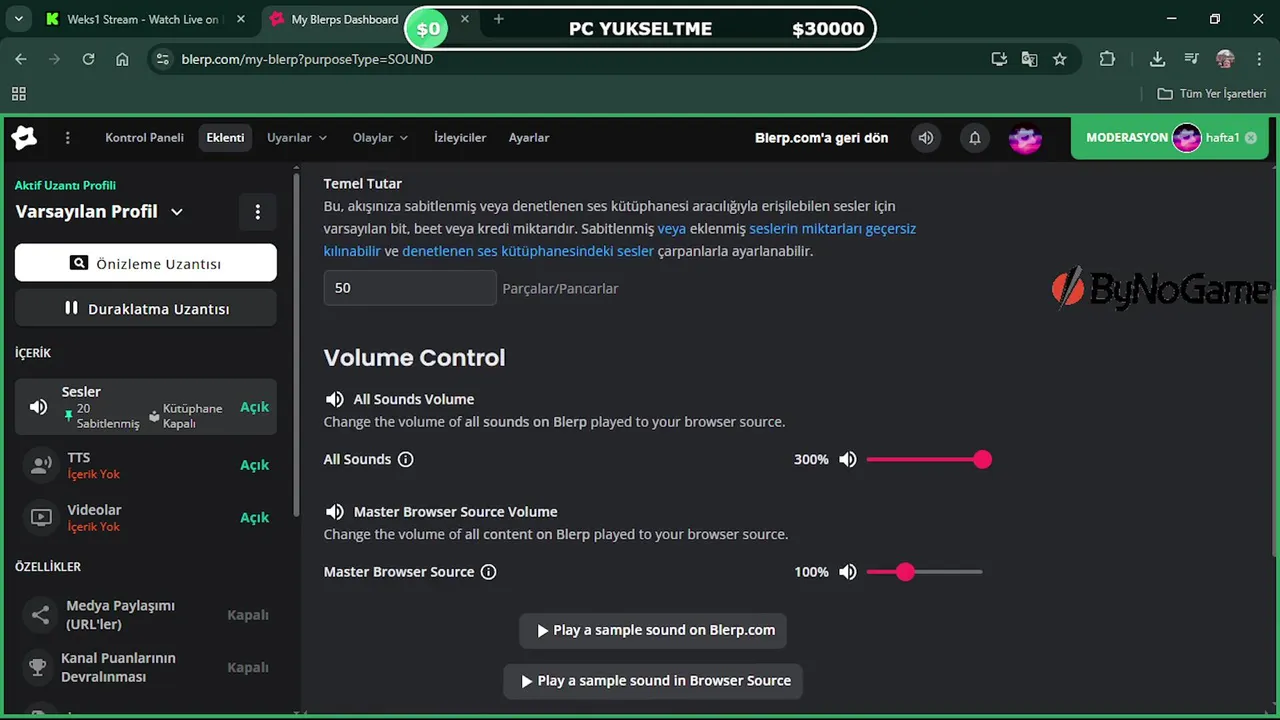Click the hafta1 profile avatar
The height and width of the screenshot is (720, 1280).
[x=1187, y=138]
